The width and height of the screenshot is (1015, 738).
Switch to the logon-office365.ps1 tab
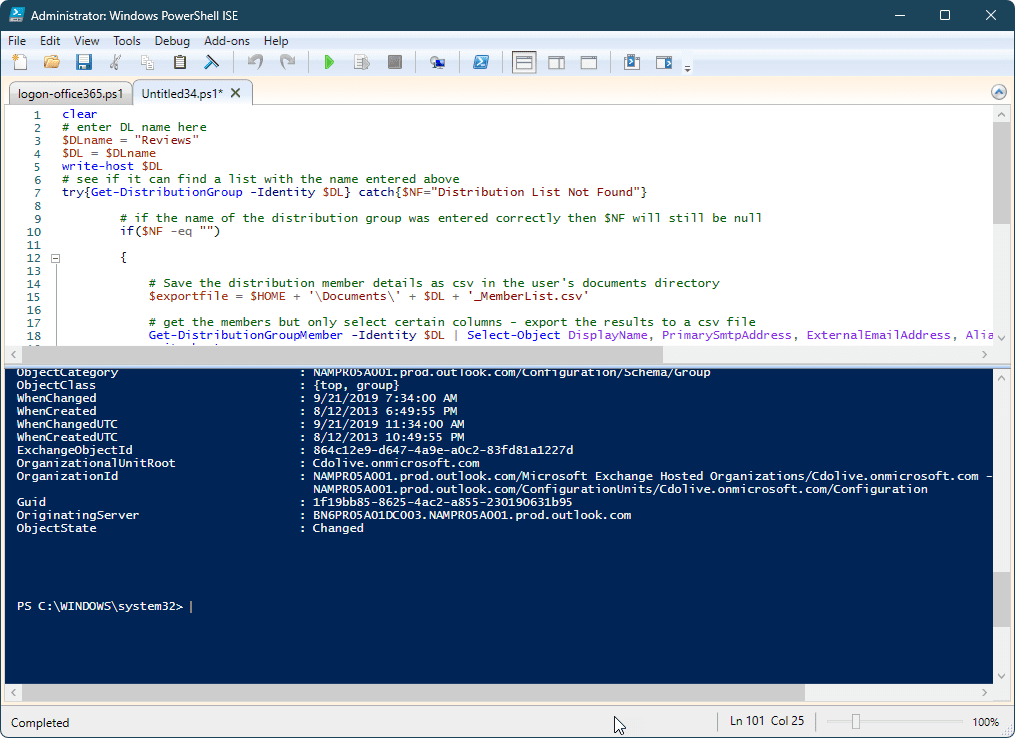70,91
